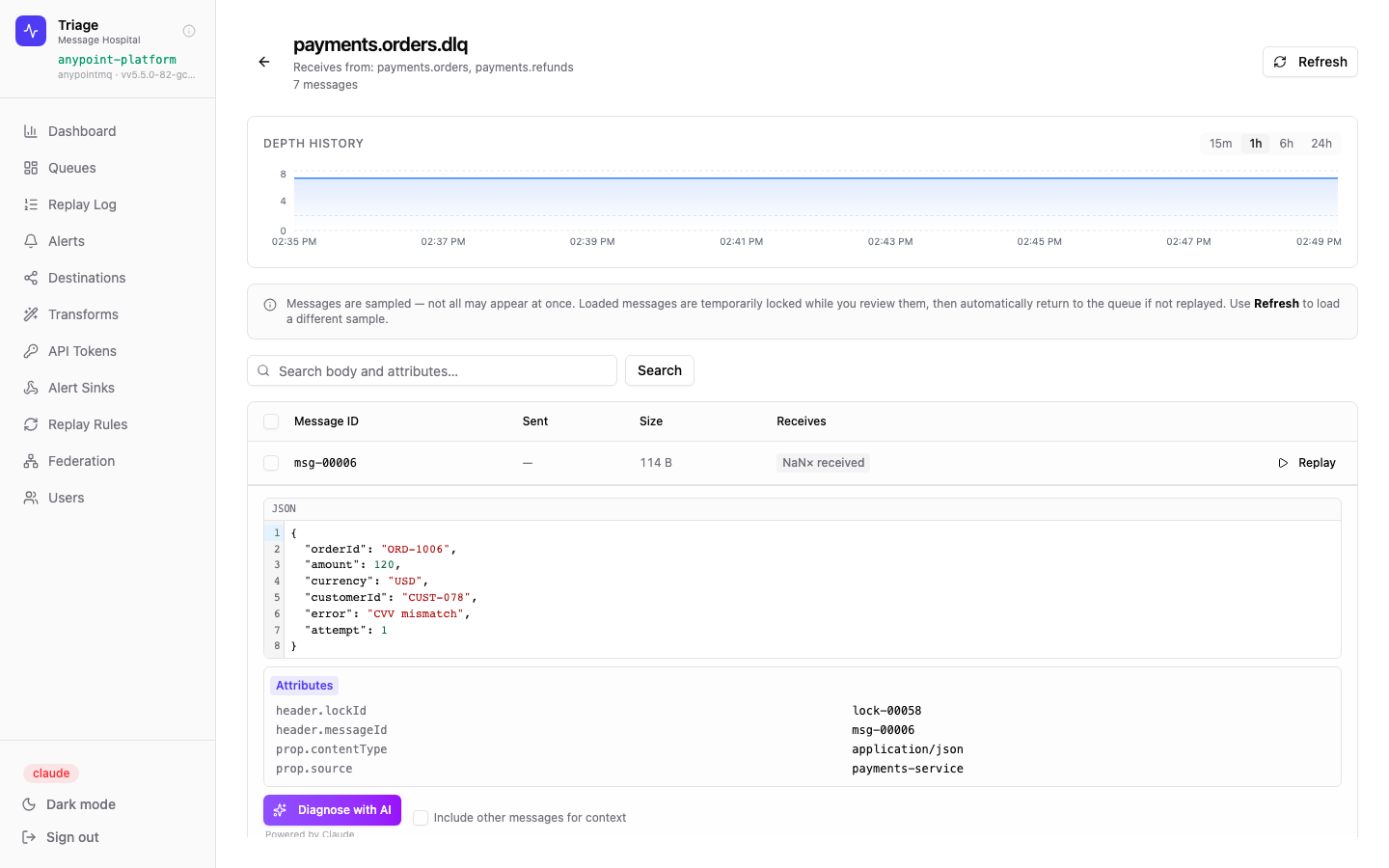The width and height of the screenshot is (1389, 868).
Task: Replay message msg-00006
Action: pos(1307,463)
